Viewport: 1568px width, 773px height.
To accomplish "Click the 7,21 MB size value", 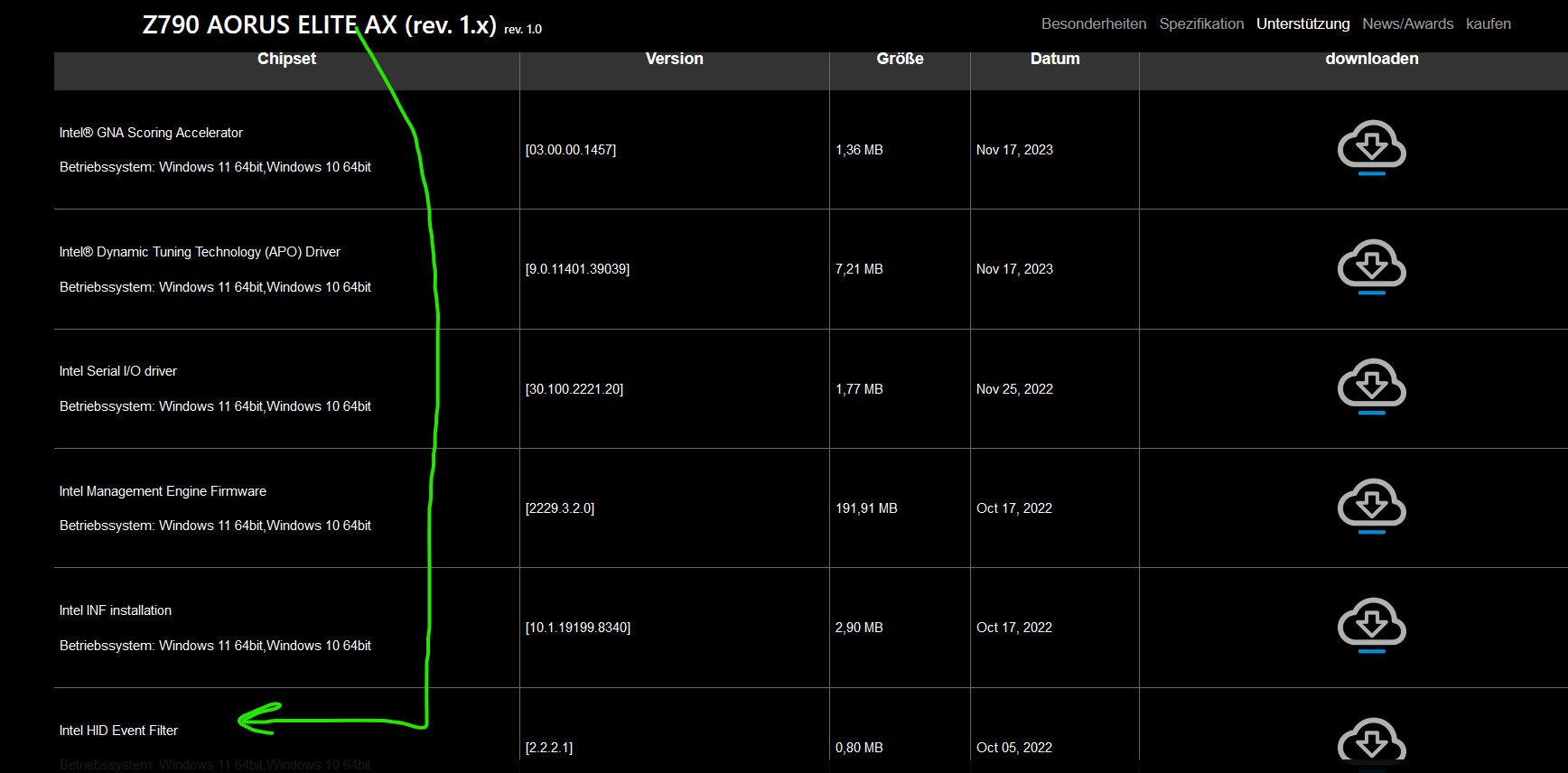I will pyautogui.click(x=859, y=269).
